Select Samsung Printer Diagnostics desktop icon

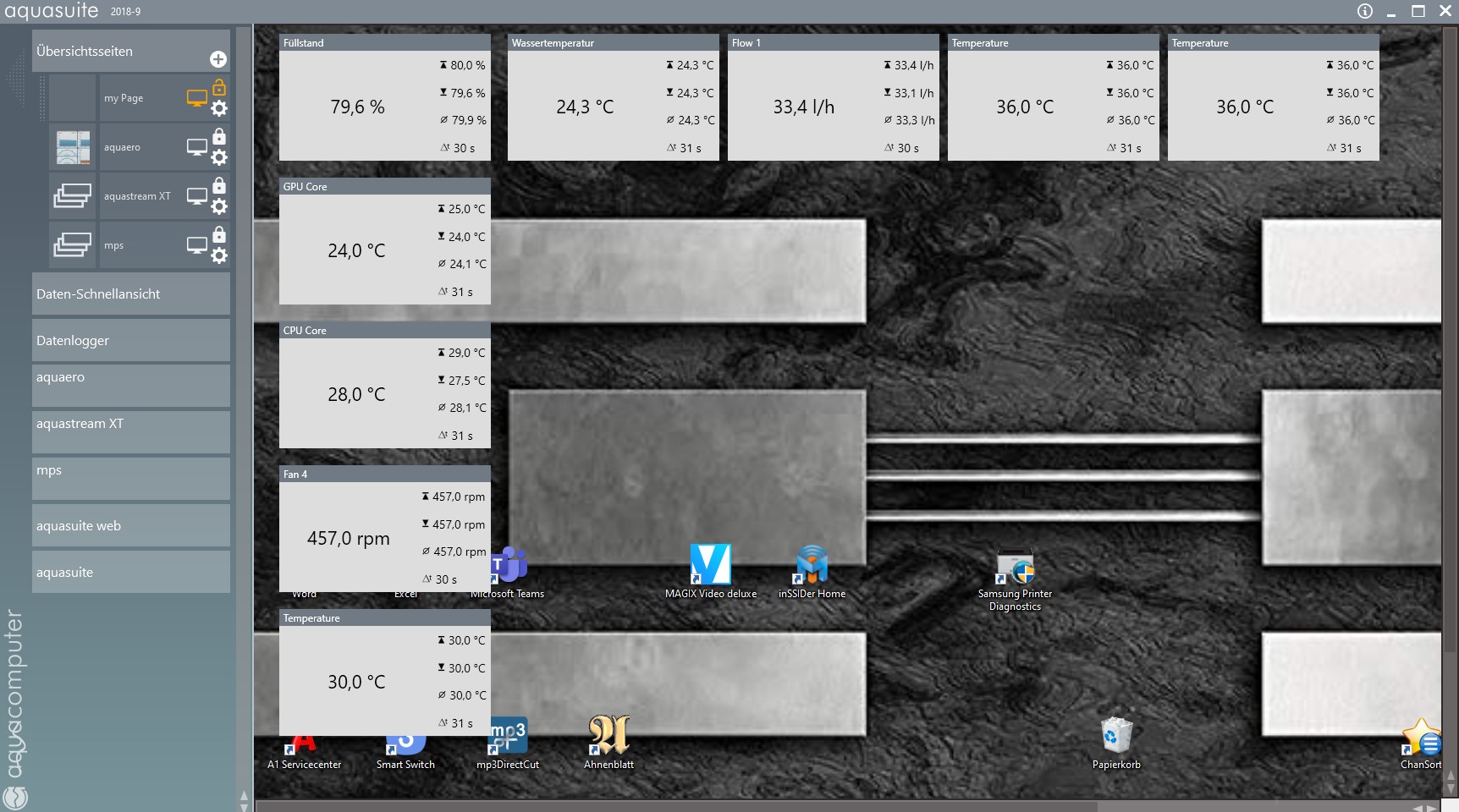point(1015,580)
